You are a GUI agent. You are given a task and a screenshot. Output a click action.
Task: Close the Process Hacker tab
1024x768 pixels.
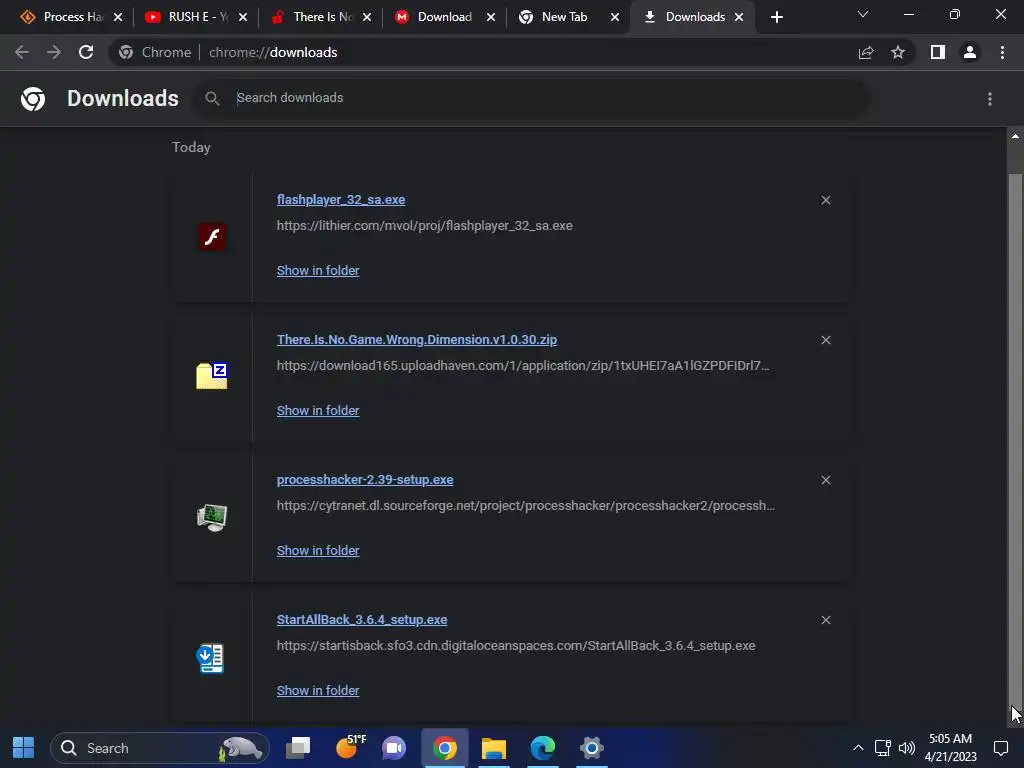click(118, 17)
